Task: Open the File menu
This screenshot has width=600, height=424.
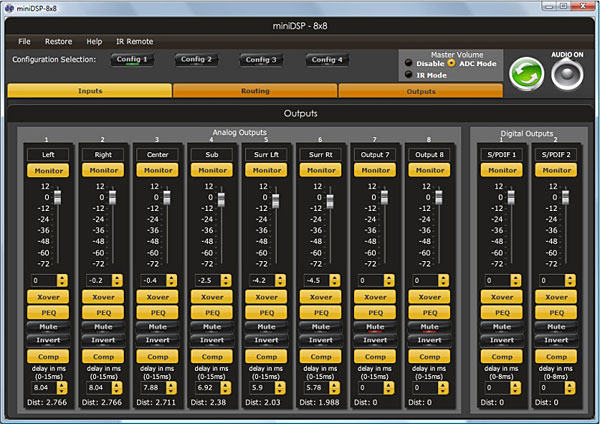Action: point(24,41)
